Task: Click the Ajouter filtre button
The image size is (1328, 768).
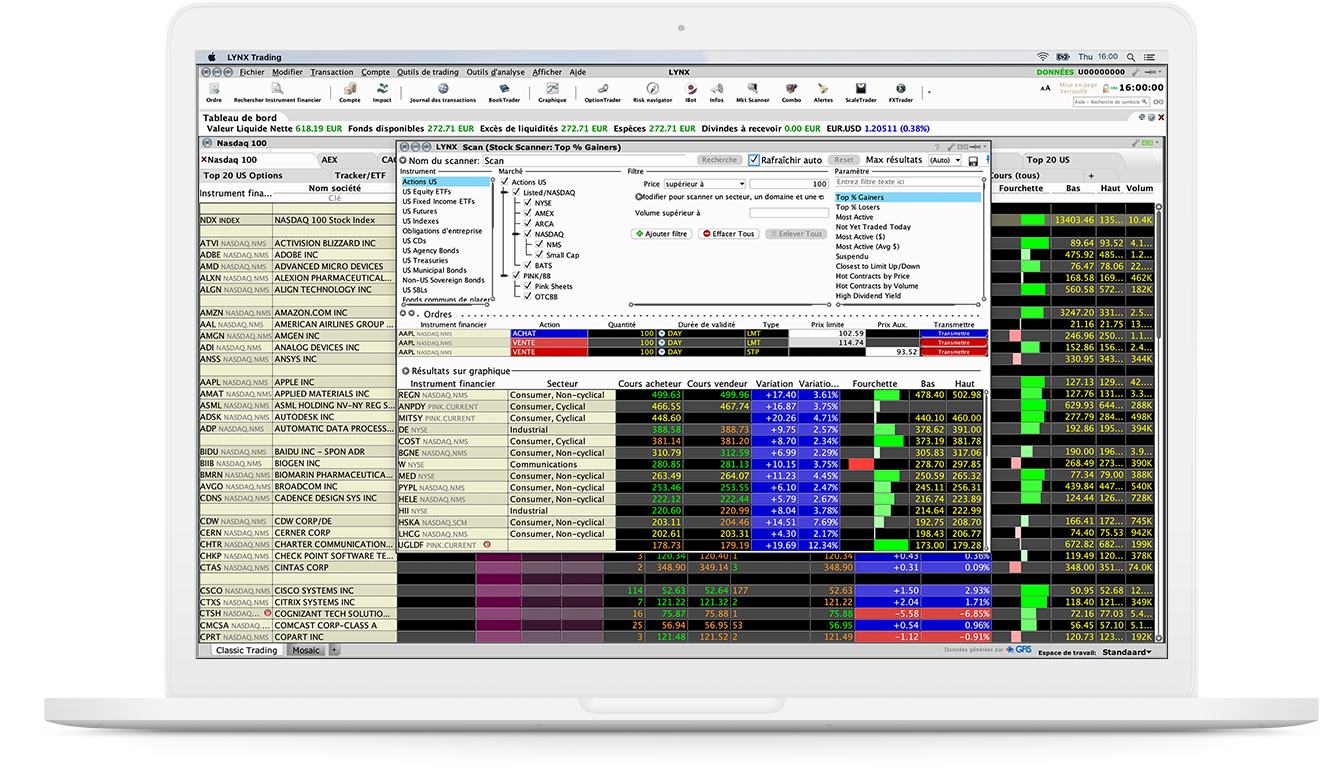Action: coord(661,234)
